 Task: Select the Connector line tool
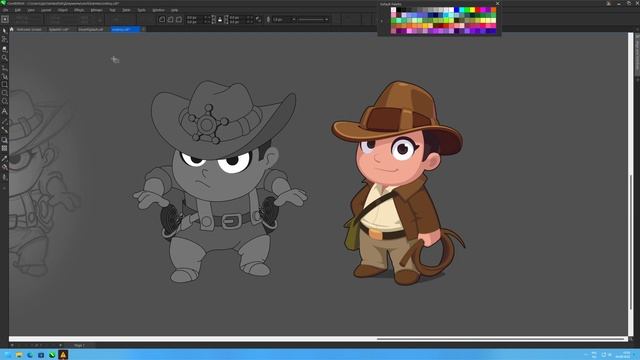(4, 130)
